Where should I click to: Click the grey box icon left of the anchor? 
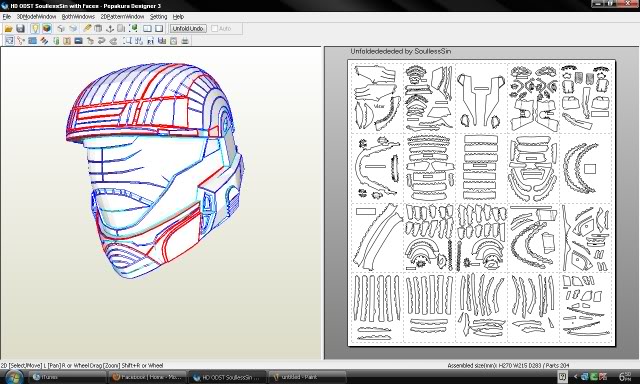point(98,29)
